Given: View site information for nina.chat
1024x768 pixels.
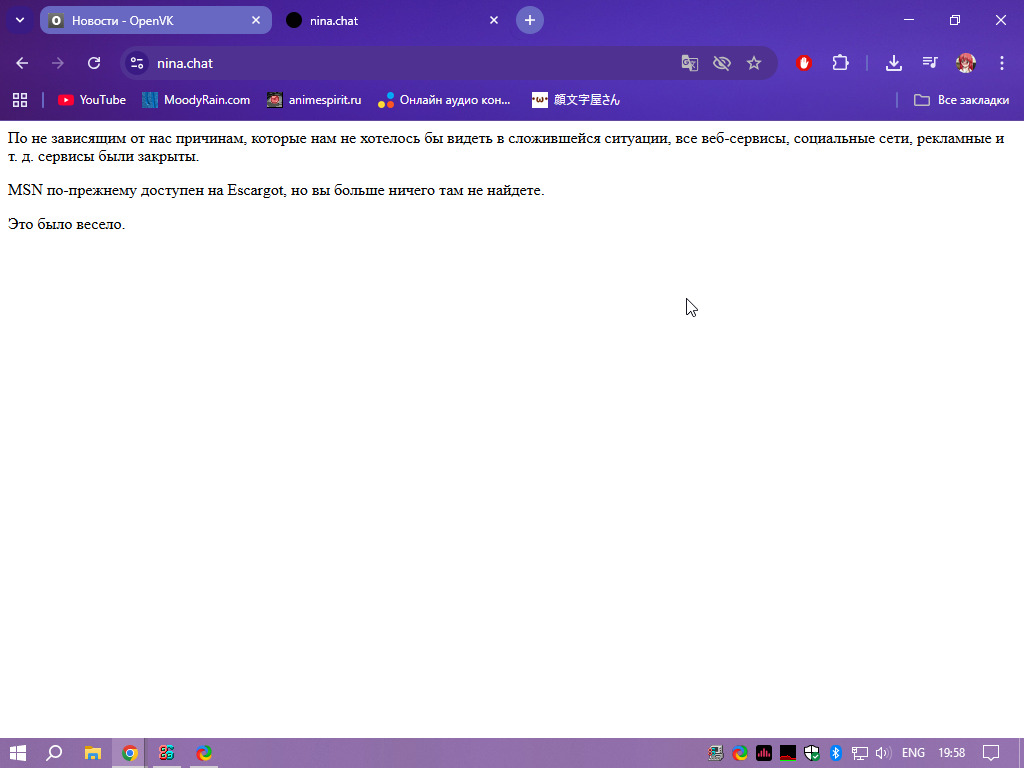Looking at the screenshot, I should [137, 63].
